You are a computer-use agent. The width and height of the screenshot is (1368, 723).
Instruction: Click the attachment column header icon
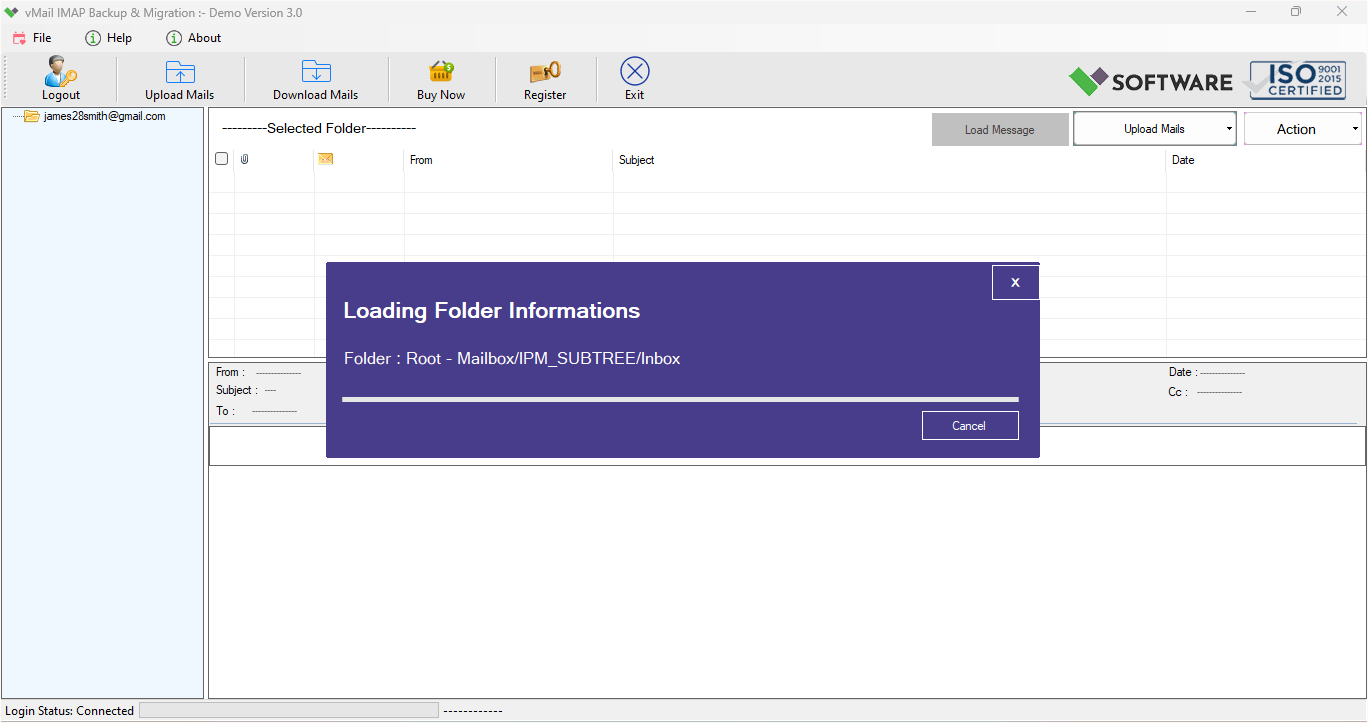click(x=244, y=159)
